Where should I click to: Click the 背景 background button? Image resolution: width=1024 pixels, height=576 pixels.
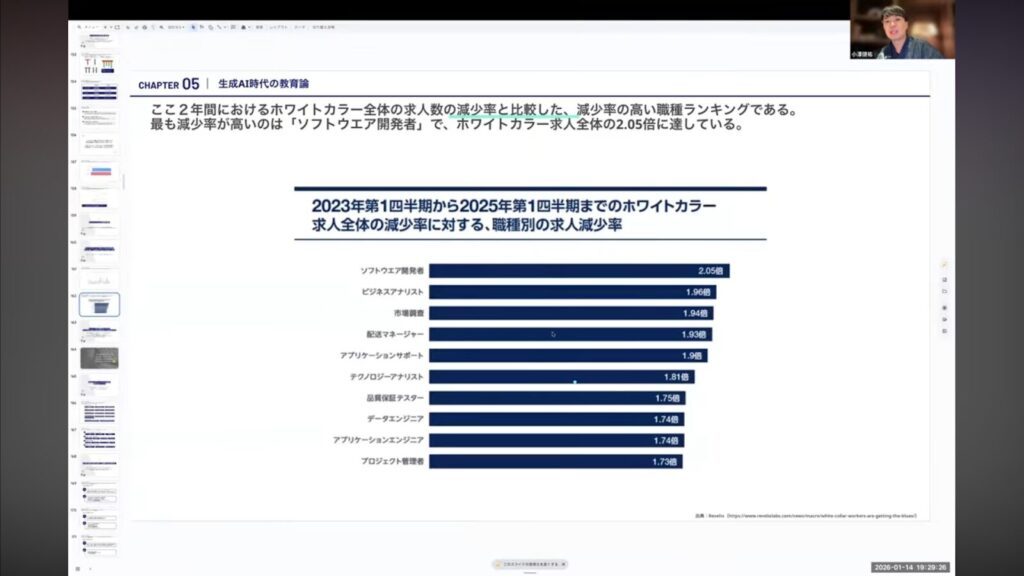tap(259, 27)
